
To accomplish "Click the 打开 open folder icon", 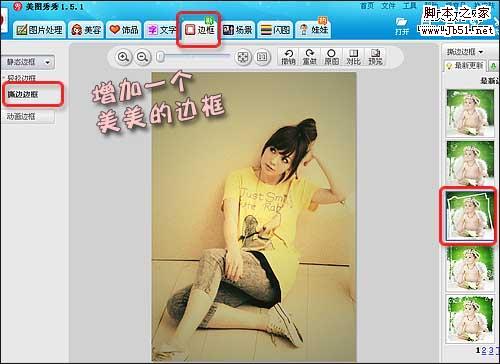I will (x=402, y=27).
